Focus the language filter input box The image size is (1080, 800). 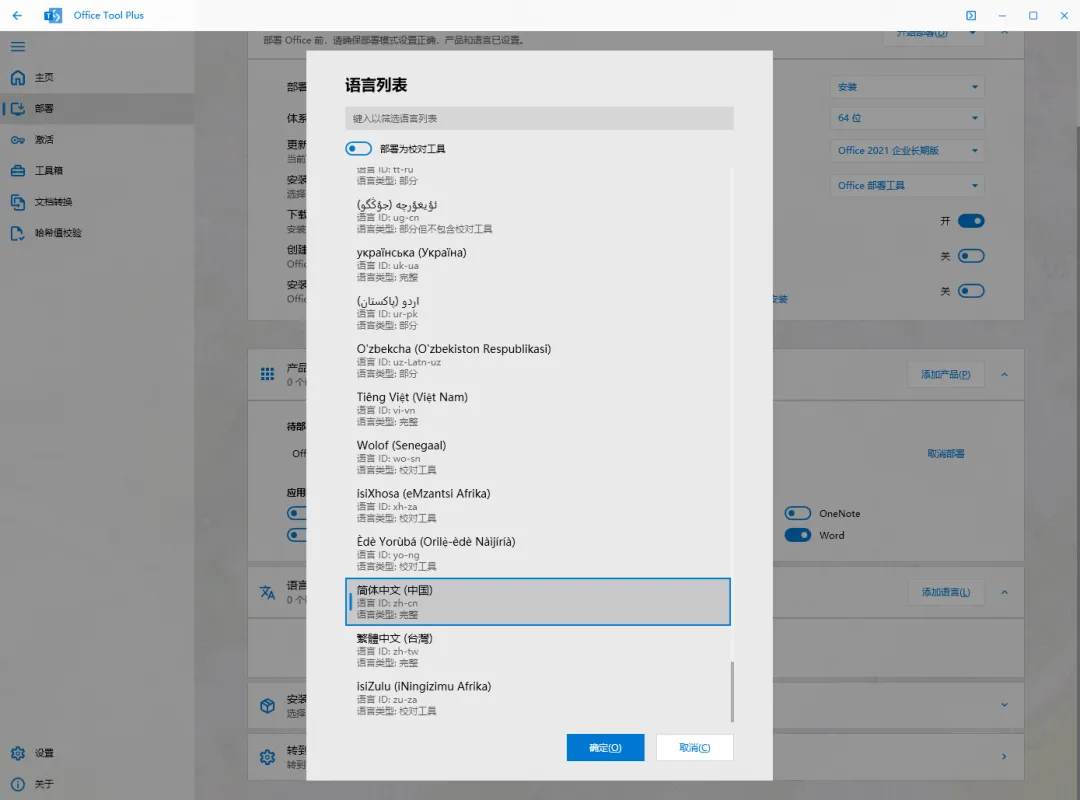pyautogui.click(x=539, y=118)
